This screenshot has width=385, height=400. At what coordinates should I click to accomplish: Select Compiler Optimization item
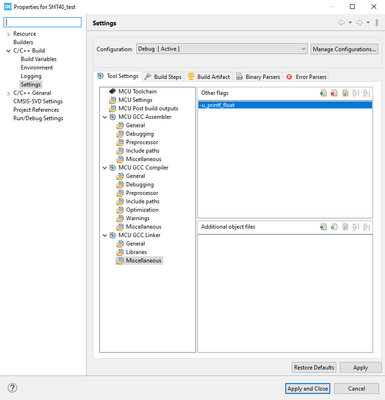click(142, 210)
